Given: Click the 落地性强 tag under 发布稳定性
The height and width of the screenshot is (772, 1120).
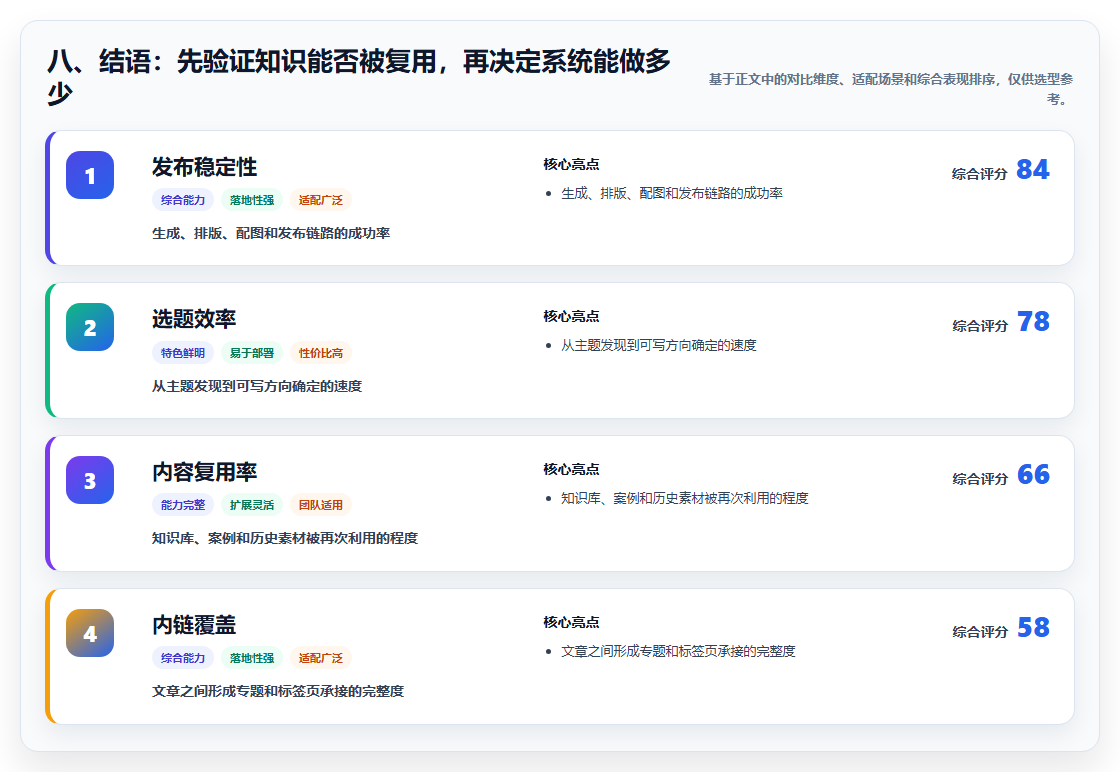Looking at the screenshot, I should 251,200.
